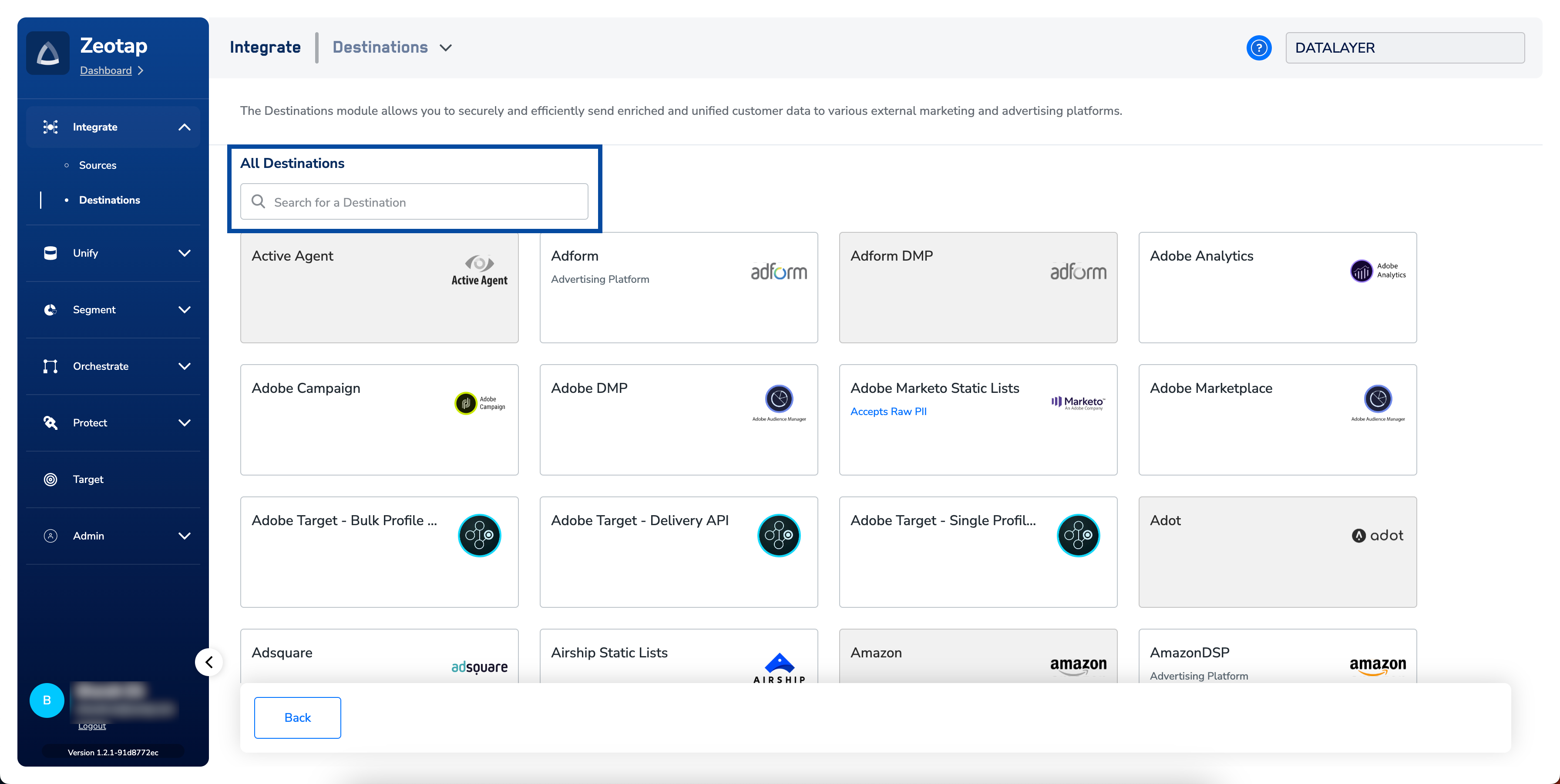Click the Adobe Target Delivery API logo

point(778,535)
